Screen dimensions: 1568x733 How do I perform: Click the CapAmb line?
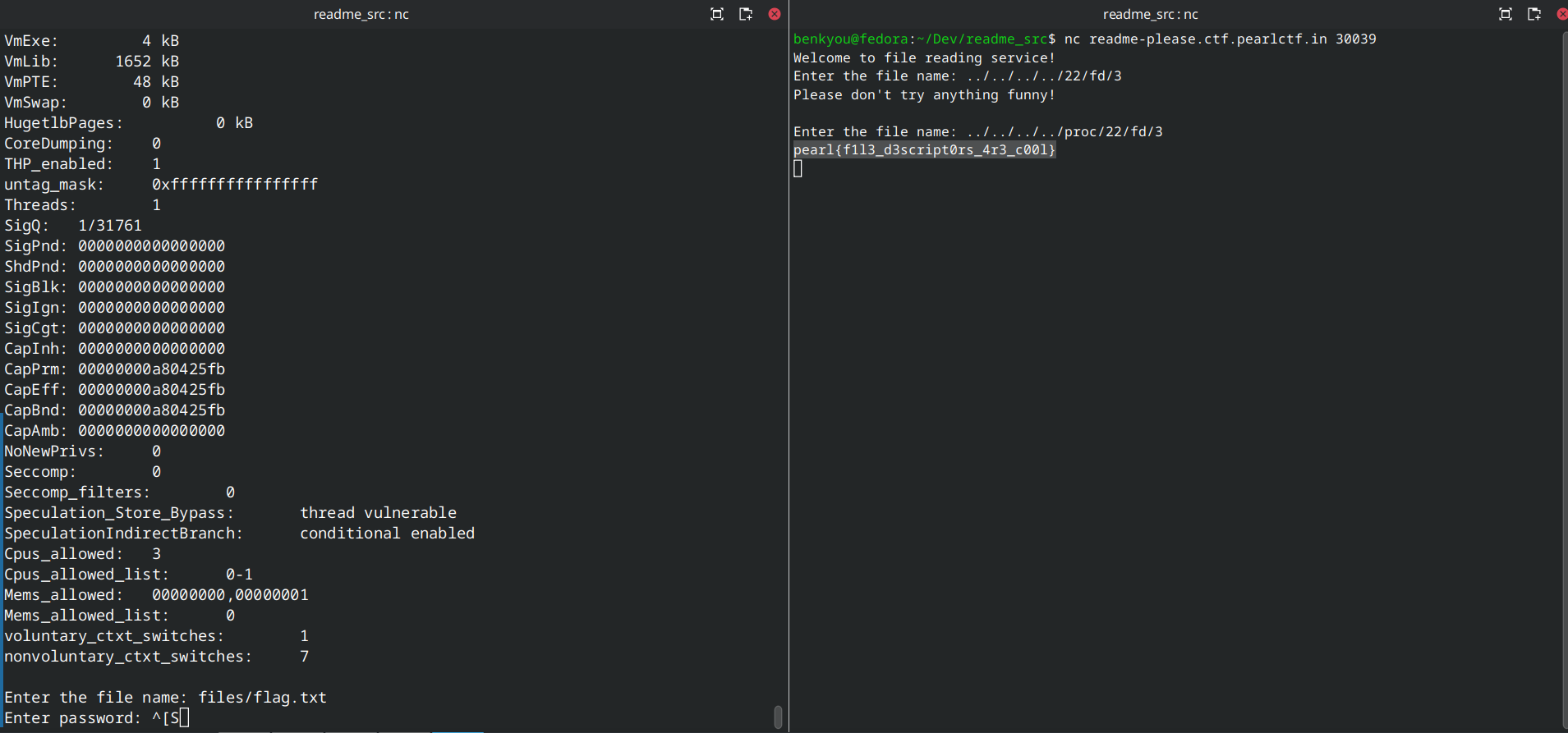pyautogui.click(x=114, y=431)
